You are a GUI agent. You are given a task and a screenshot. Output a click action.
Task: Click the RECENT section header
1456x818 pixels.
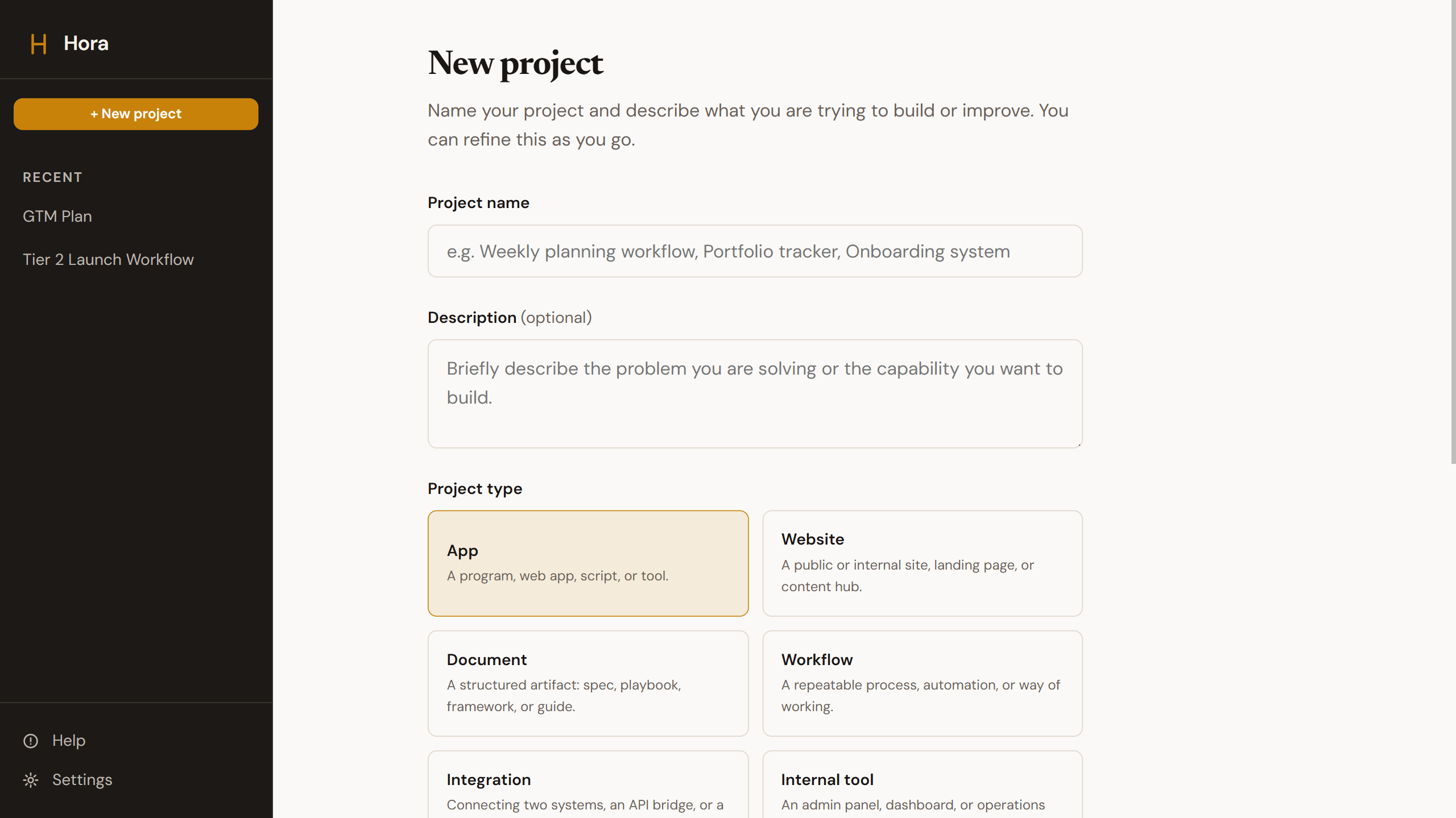click(x=52, y=177)
